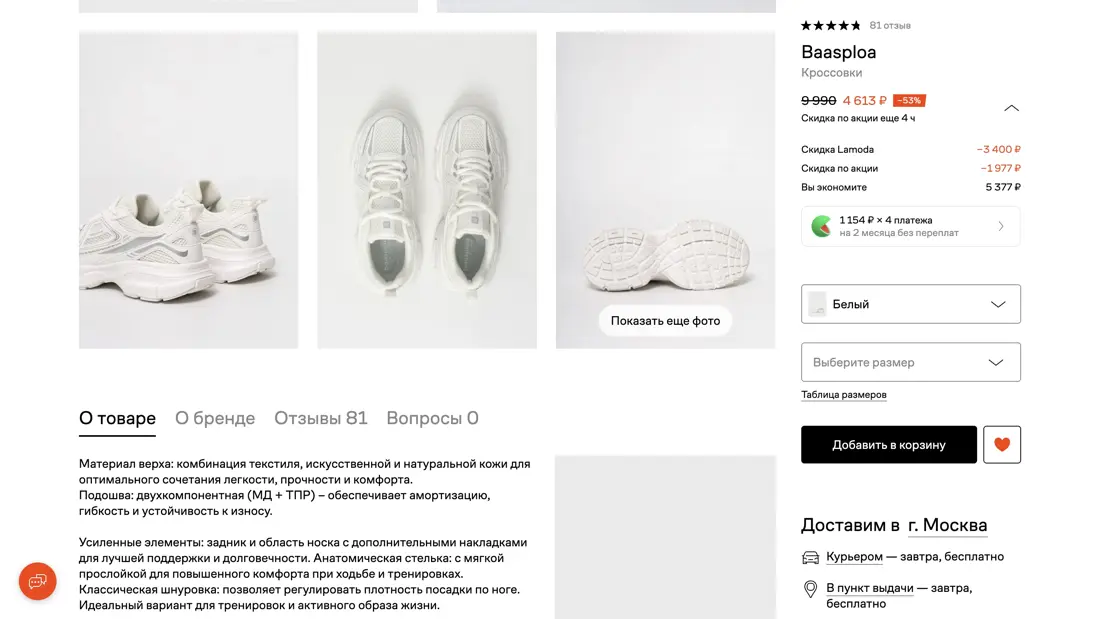Image resolution: width=1100 pixels, height=619 pixels.
Task: Open the 'Таблица размеров' link
Action: pos(842,395)
